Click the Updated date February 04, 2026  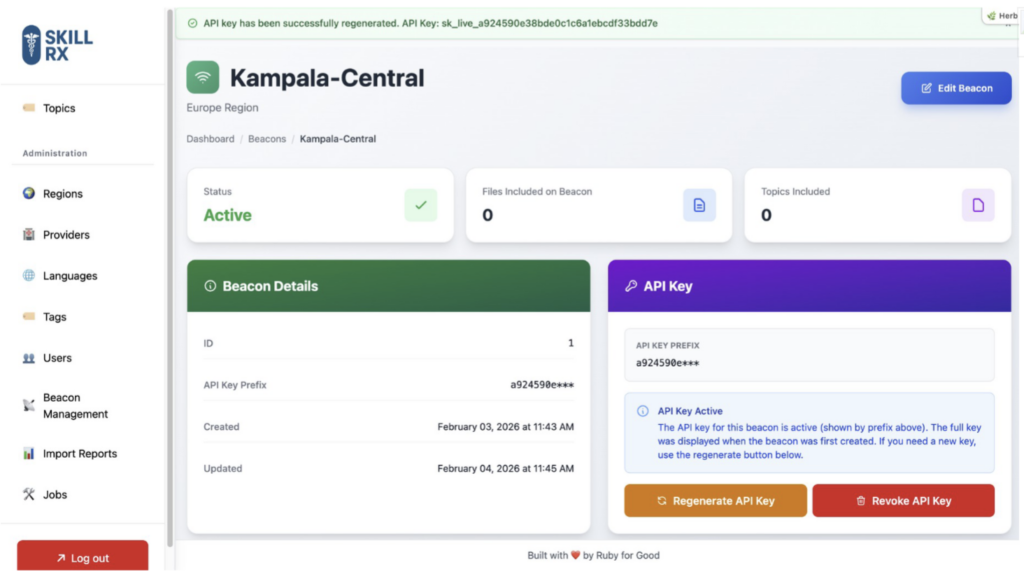click(x=505, y=469)
